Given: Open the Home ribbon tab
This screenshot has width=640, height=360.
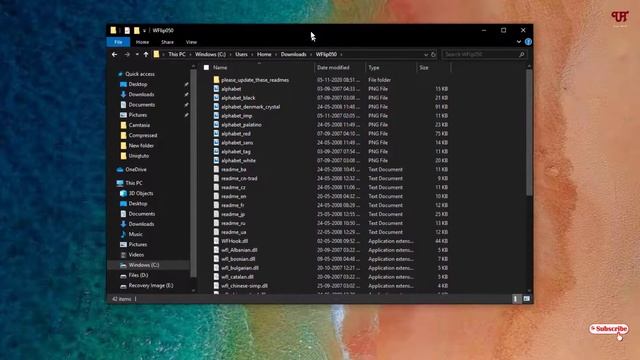Looking at the screenshot, I should [x=142, y=42].
